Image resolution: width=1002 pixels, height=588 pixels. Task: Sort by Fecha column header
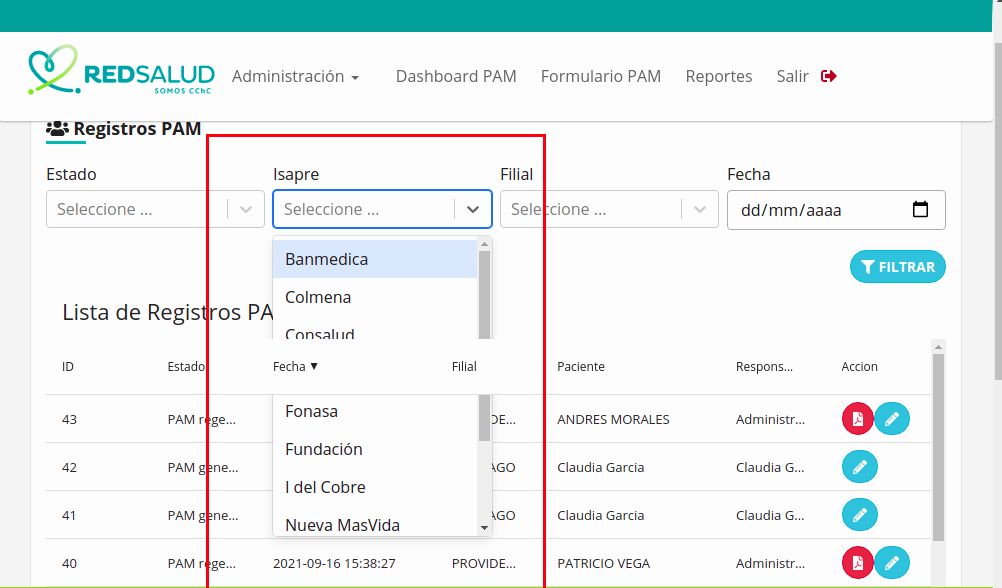click(x=295, y=366)
